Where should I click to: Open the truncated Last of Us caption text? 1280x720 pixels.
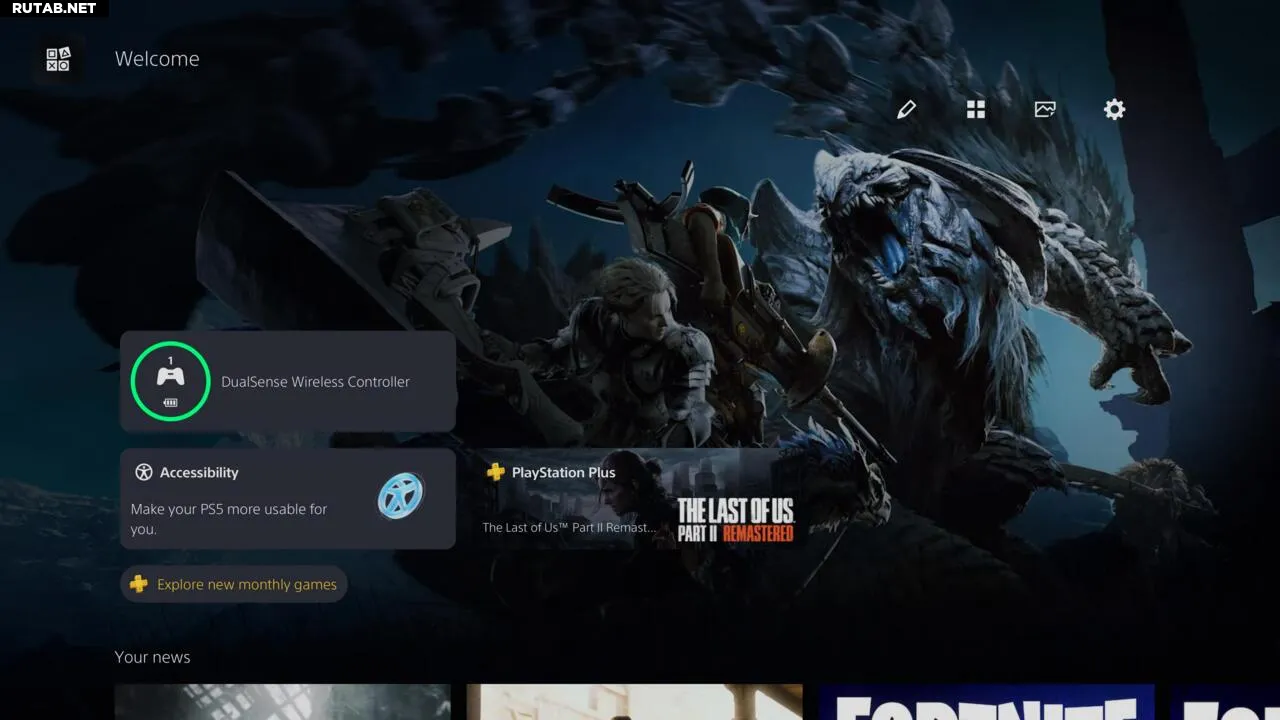coord(569,527)
